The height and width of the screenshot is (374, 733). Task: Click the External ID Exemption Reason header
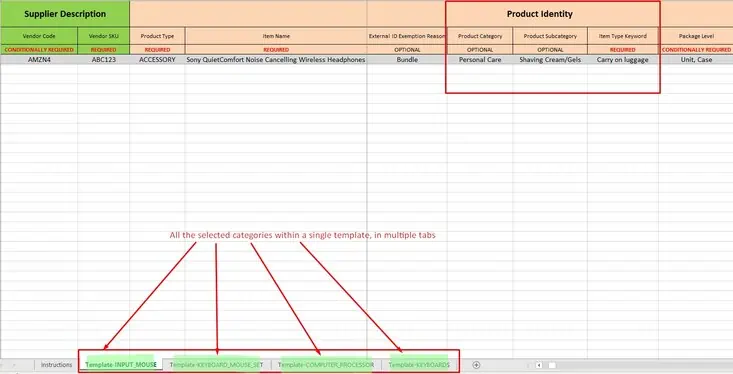(x=407, y=36)
